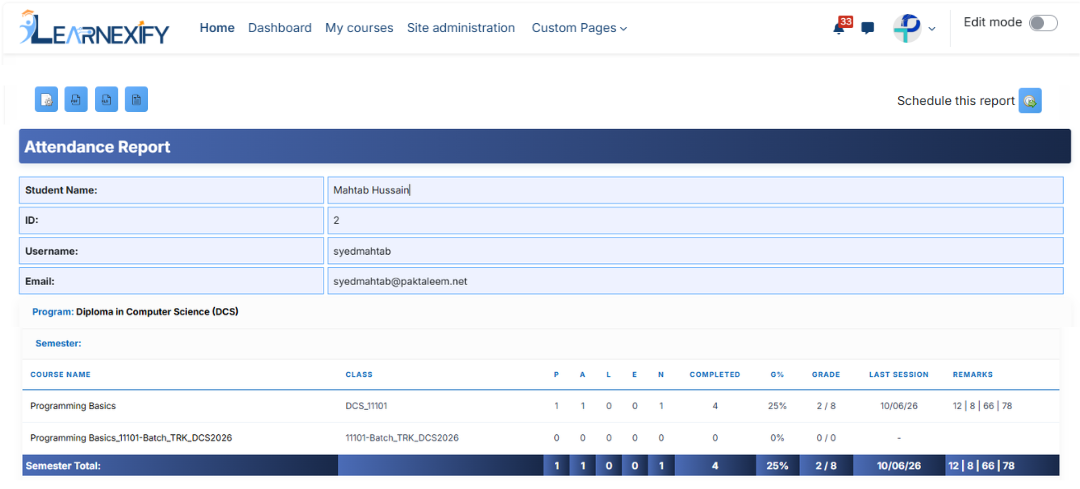Click the GRADE column header
1080x489 pixels.
click(x=826, y=375)
